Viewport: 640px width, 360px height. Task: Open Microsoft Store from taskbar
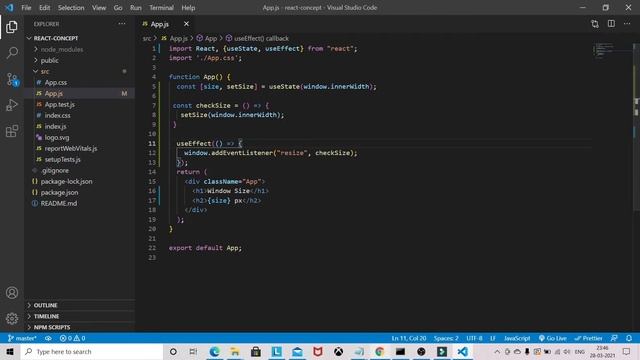256,351
